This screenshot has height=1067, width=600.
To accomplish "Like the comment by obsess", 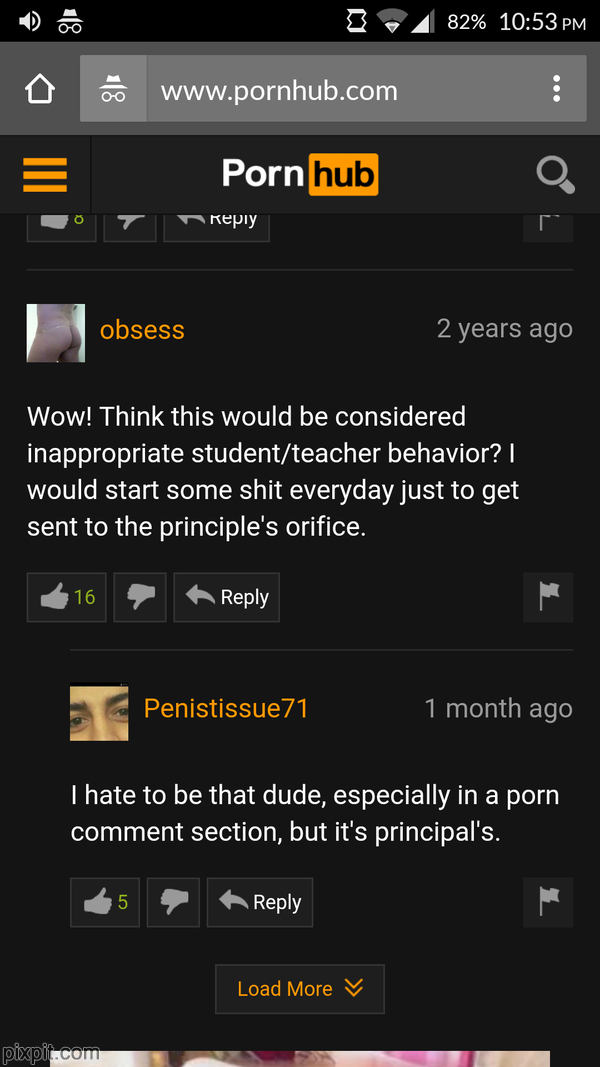I will [x=67, y=597].
